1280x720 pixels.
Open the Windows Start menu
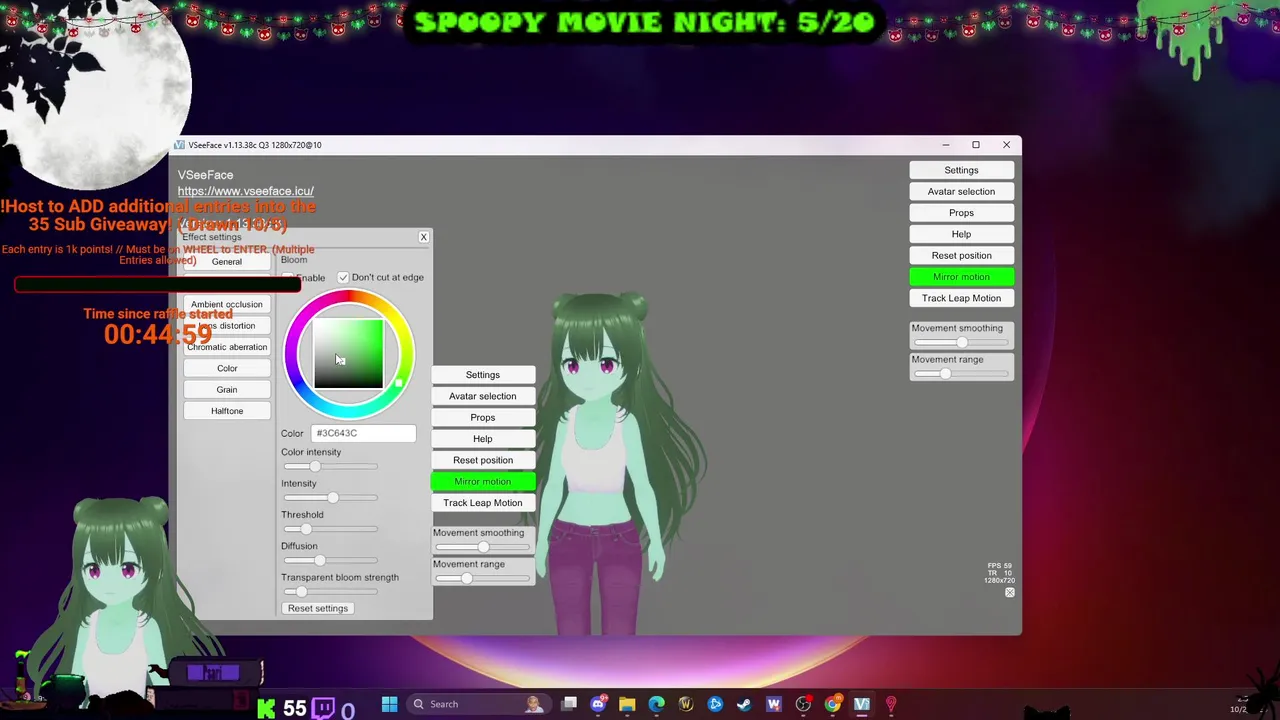pyautogui.click(x=389, y=704)
